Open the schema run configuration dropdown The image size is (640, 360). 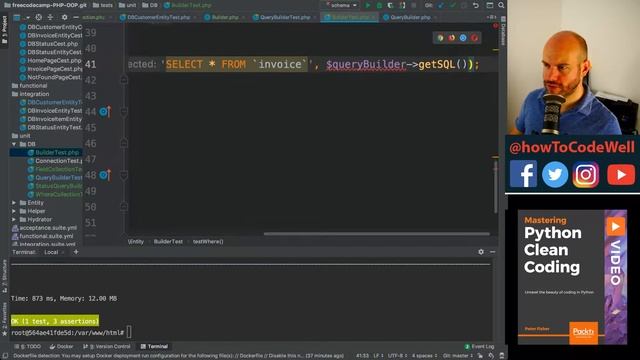(x=341, y=5)
